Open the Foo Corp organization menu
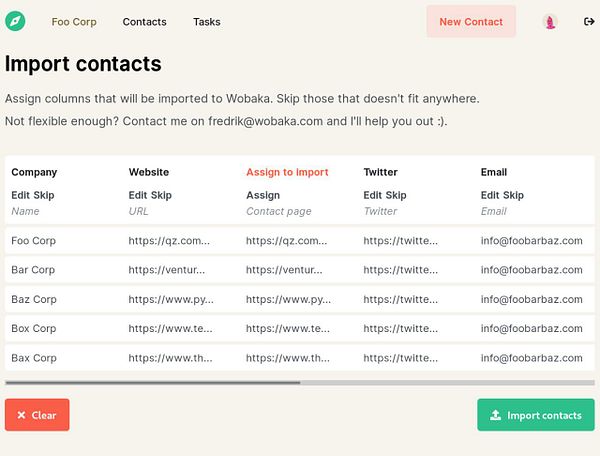The width and height of the screenshot is (600, 456). 74,21
